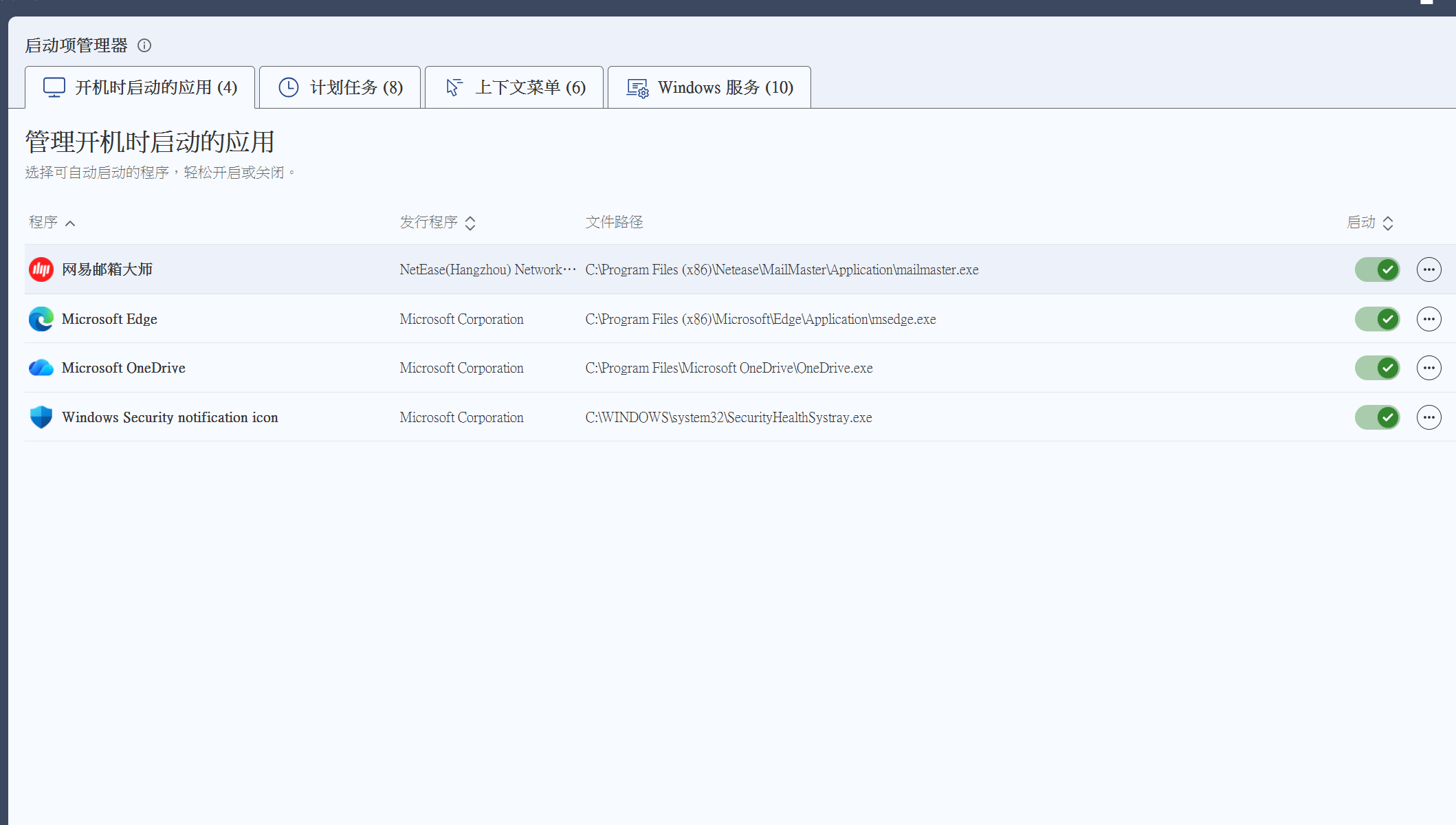The image size is (1456, 825).
Task: Click the OneDrive.exe file path
Action: pyautogui.click(x=729, y=368)
